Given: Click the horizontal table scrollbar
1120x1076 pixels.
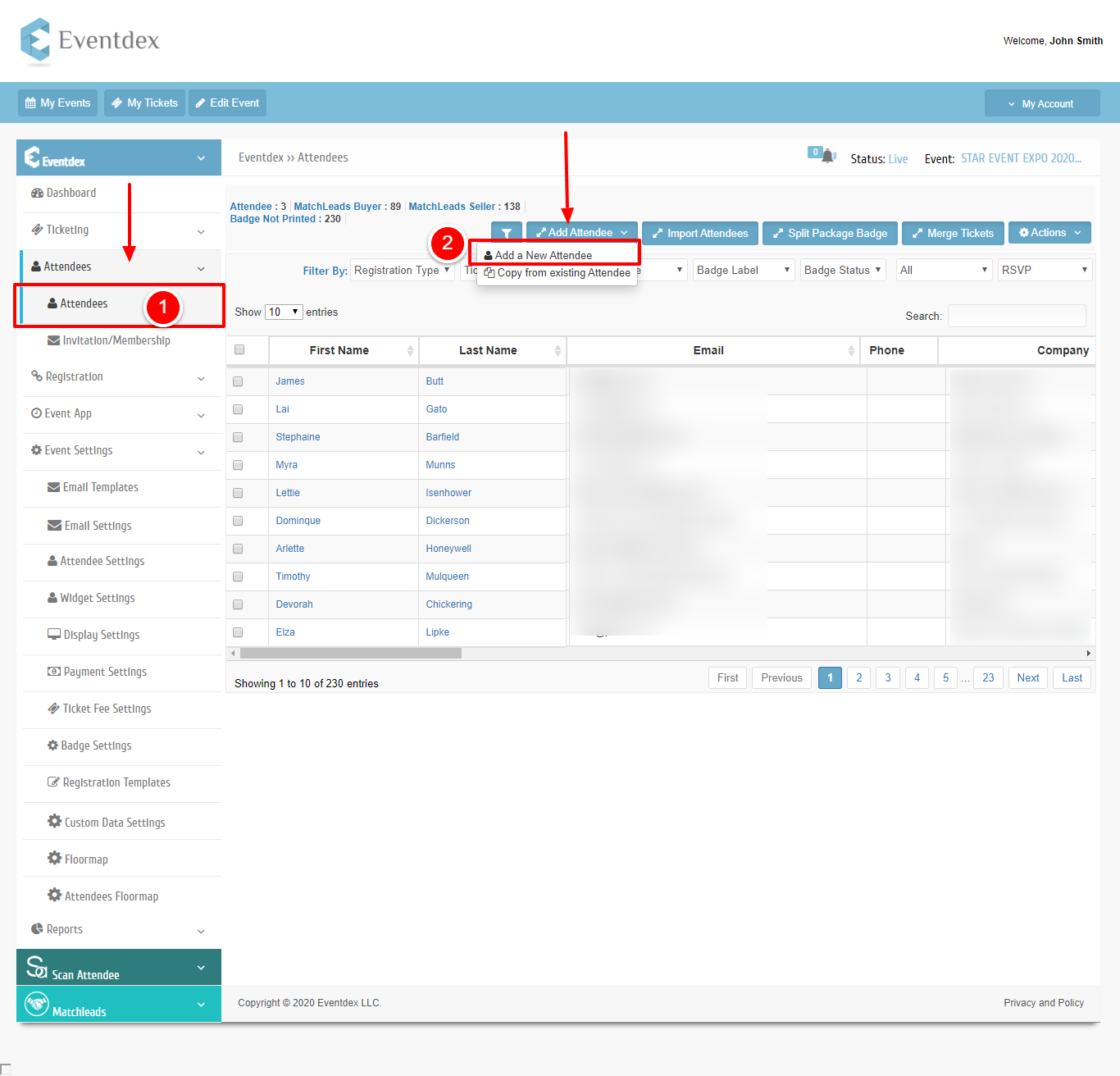Looking at the screenshot, I should 351,654.
